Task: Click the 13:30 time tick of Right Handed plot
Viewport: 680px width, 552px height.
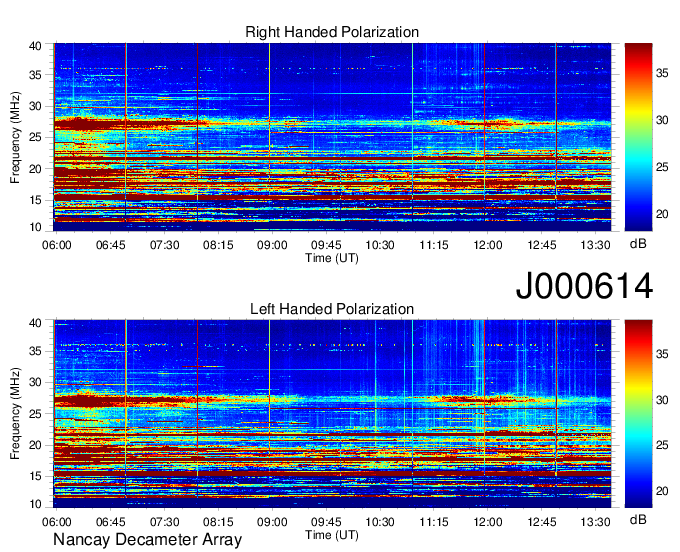Action: pos(595,245)
